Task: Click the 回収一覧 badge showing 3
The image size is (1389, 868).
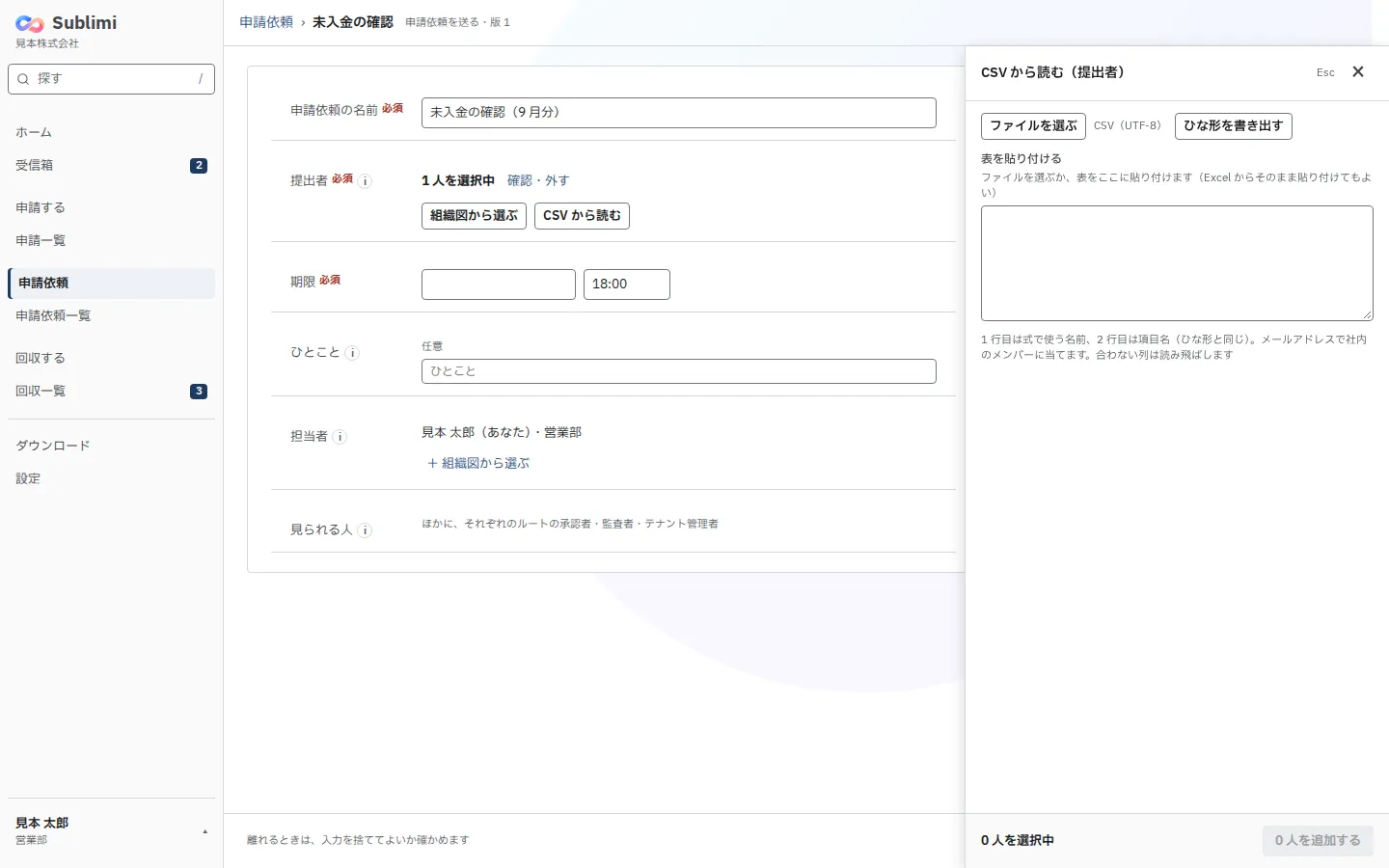Action: [199, 391]
